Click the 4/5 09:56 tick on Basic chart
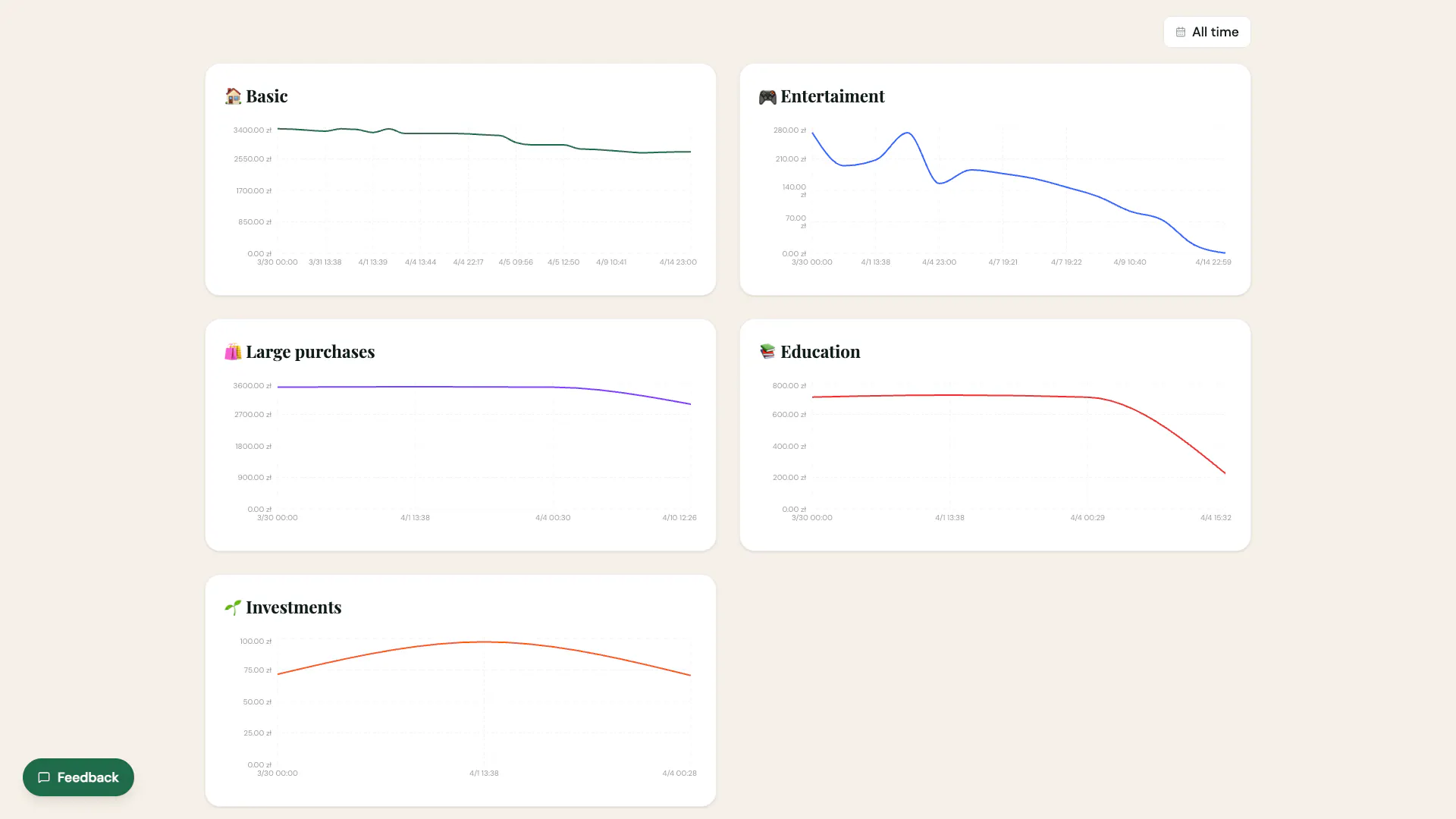The image size is (1456, 819). (516, 262)
